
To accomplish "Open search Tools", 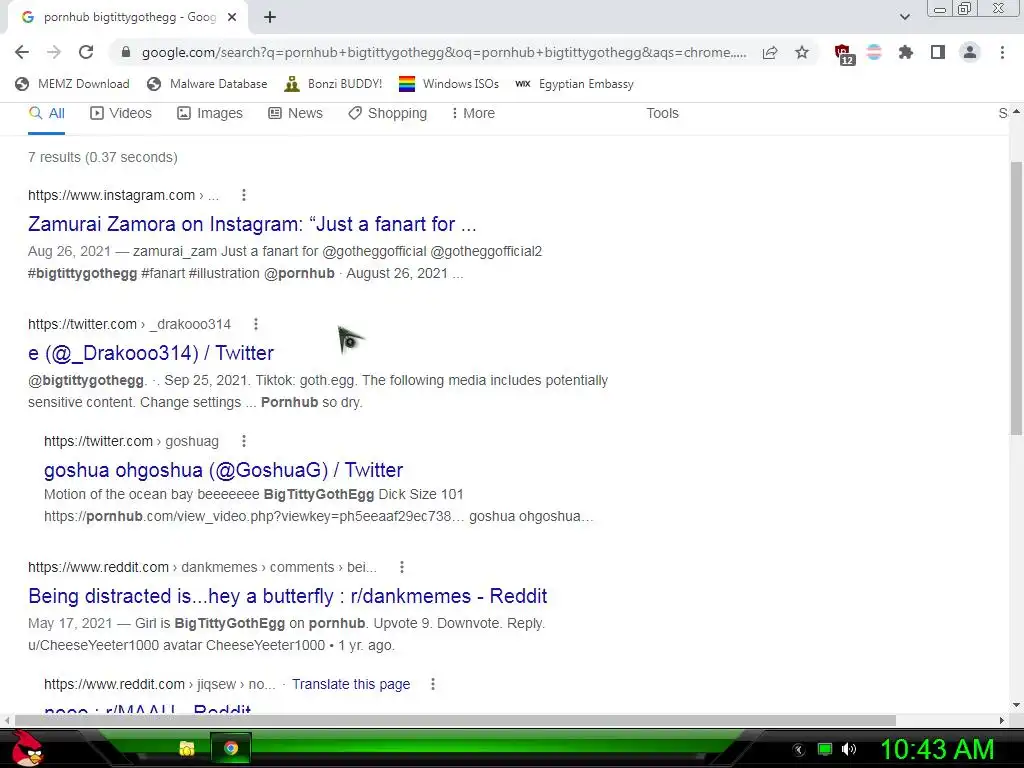I will (662, 113).
